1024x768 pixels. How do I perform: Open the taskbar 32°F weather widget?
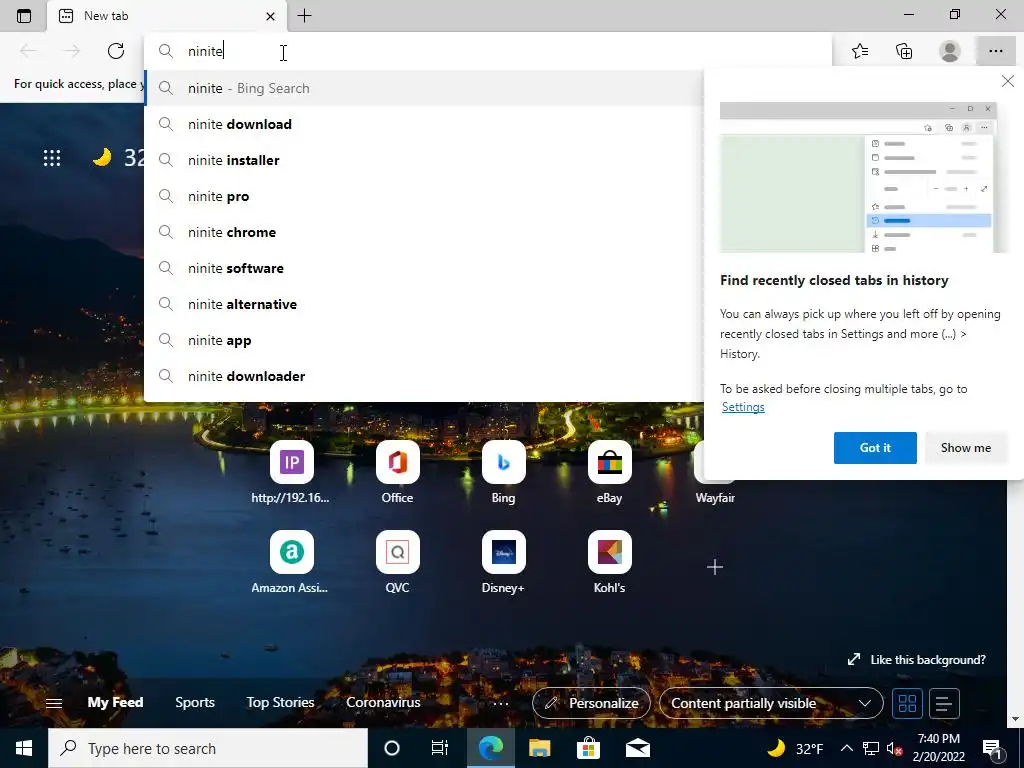click(x=795, y=748)
